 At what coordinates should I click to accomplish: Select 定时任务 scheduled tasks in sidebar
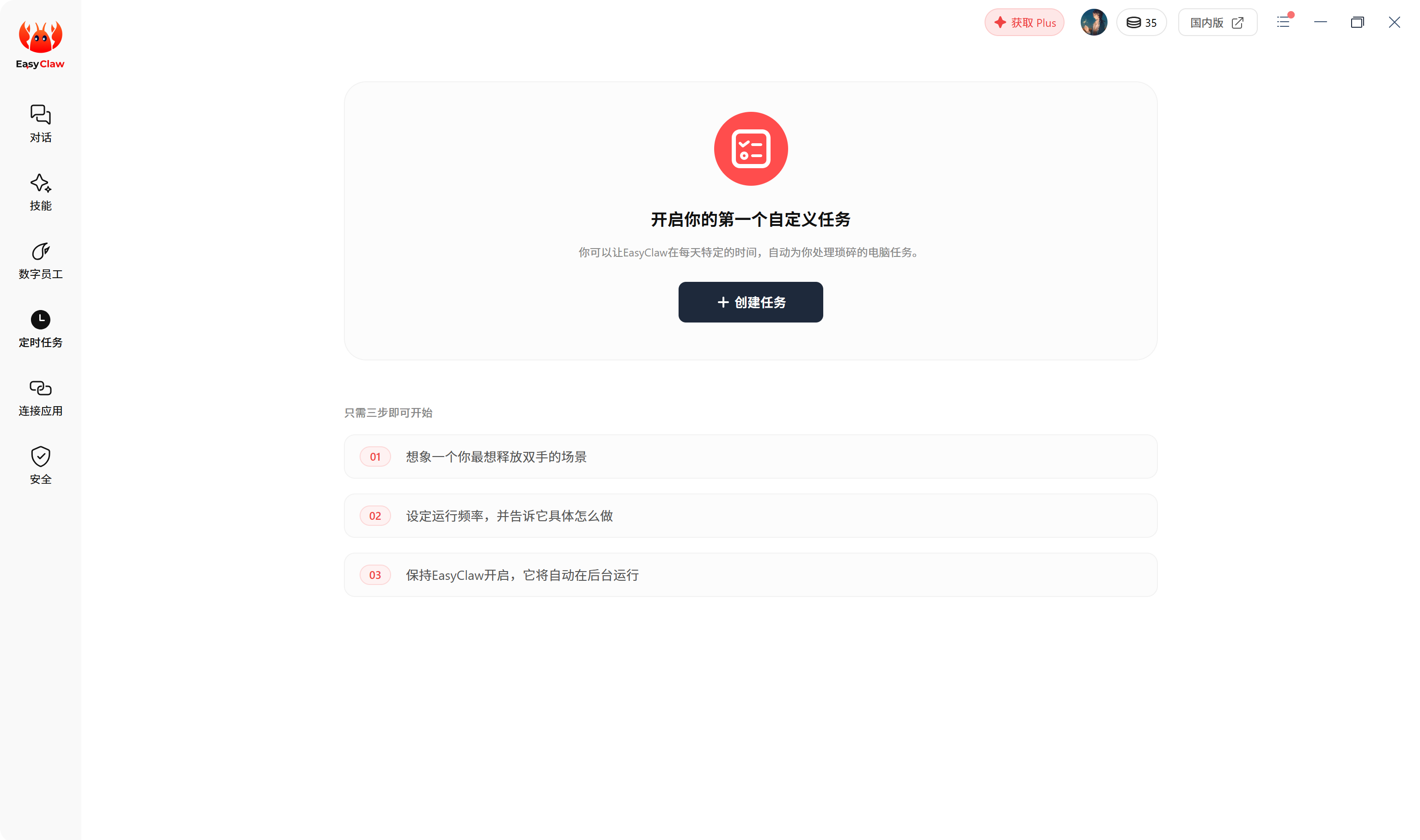(40, 329)
